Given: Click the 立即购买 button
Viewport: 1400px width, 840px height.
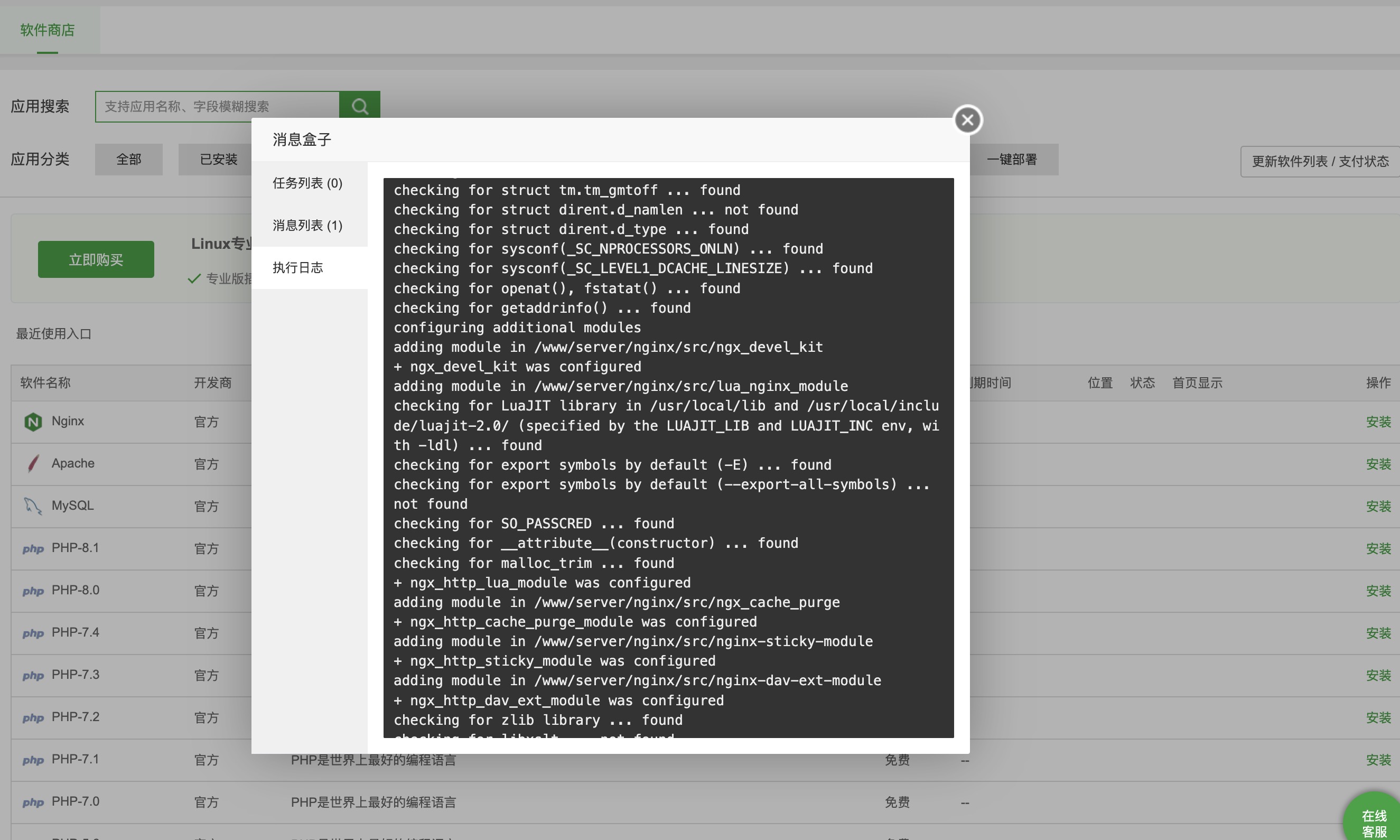Looking at the screenshot, I should click(x=96, y=259).
